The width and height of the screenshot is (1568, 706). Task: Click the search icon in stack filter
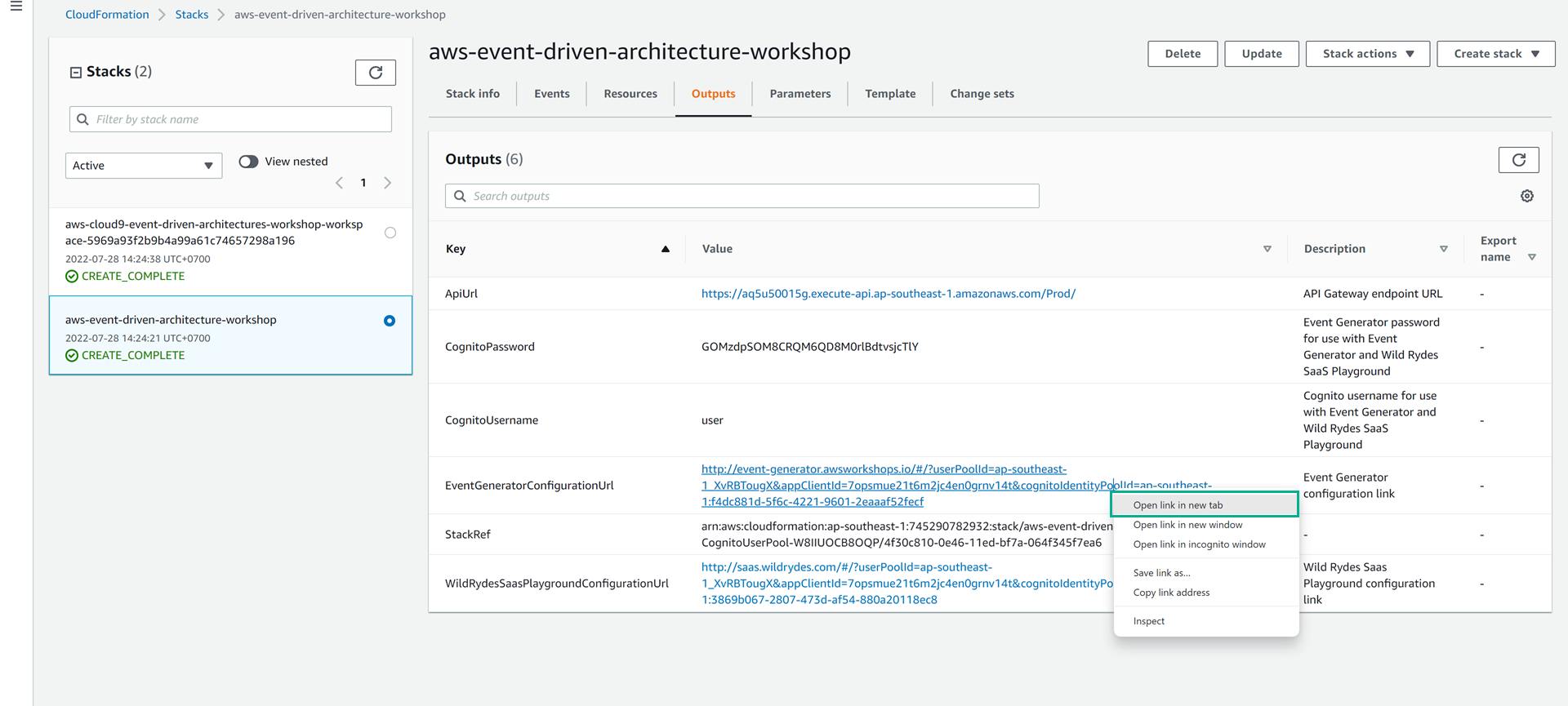(82, 119)
